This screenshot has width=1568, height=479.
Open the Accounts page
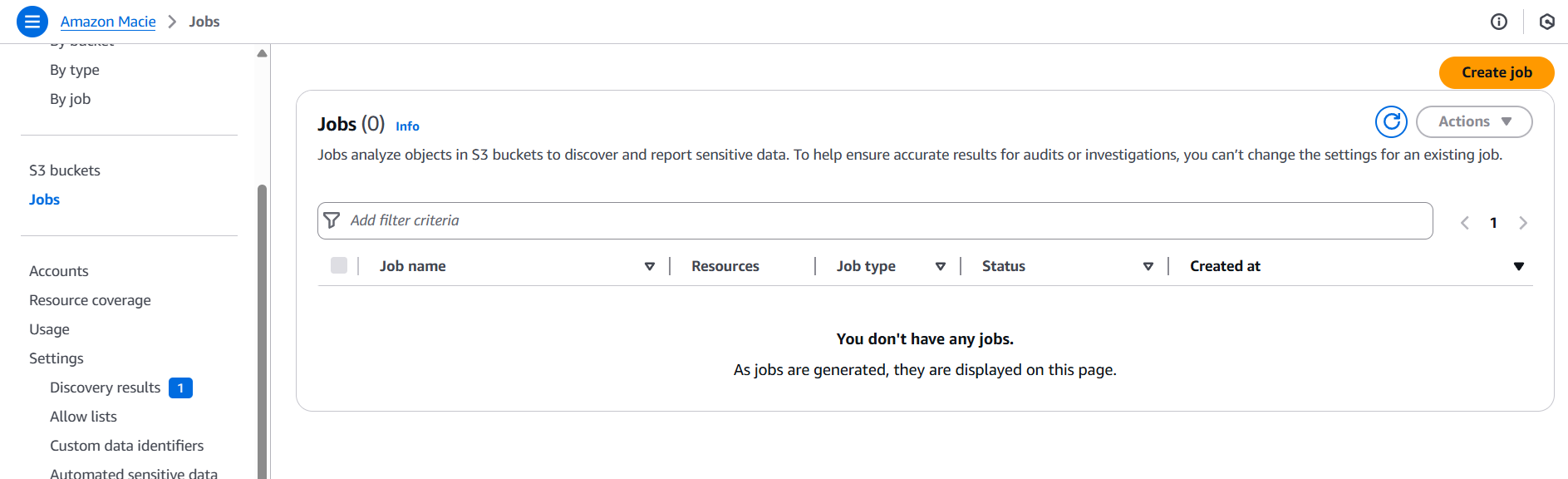(x=59, y=271)
